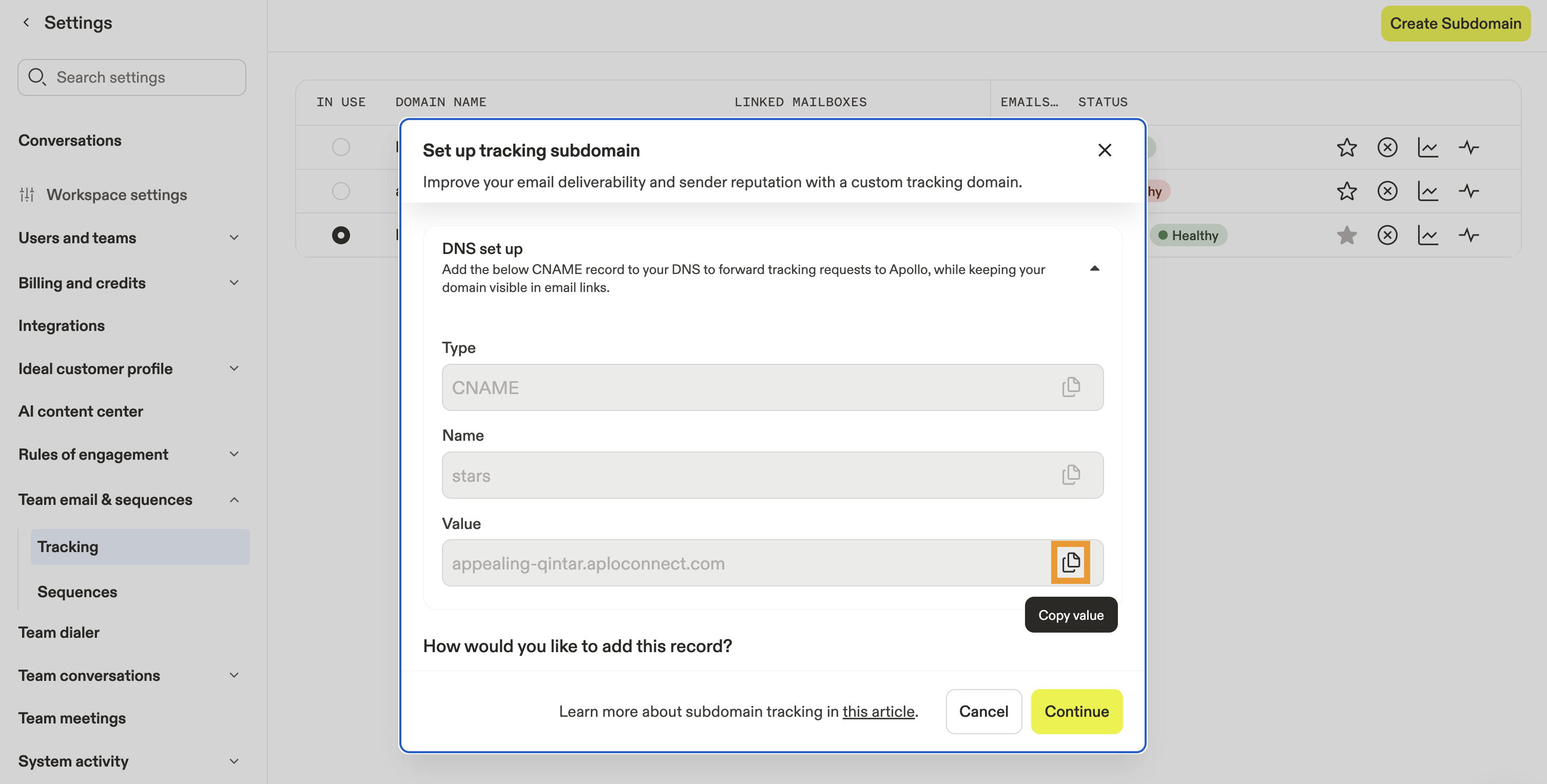The width and height of the screenshot is (1547, 784).
Task: Focus the Search settings field
Action: pos(131,77)
